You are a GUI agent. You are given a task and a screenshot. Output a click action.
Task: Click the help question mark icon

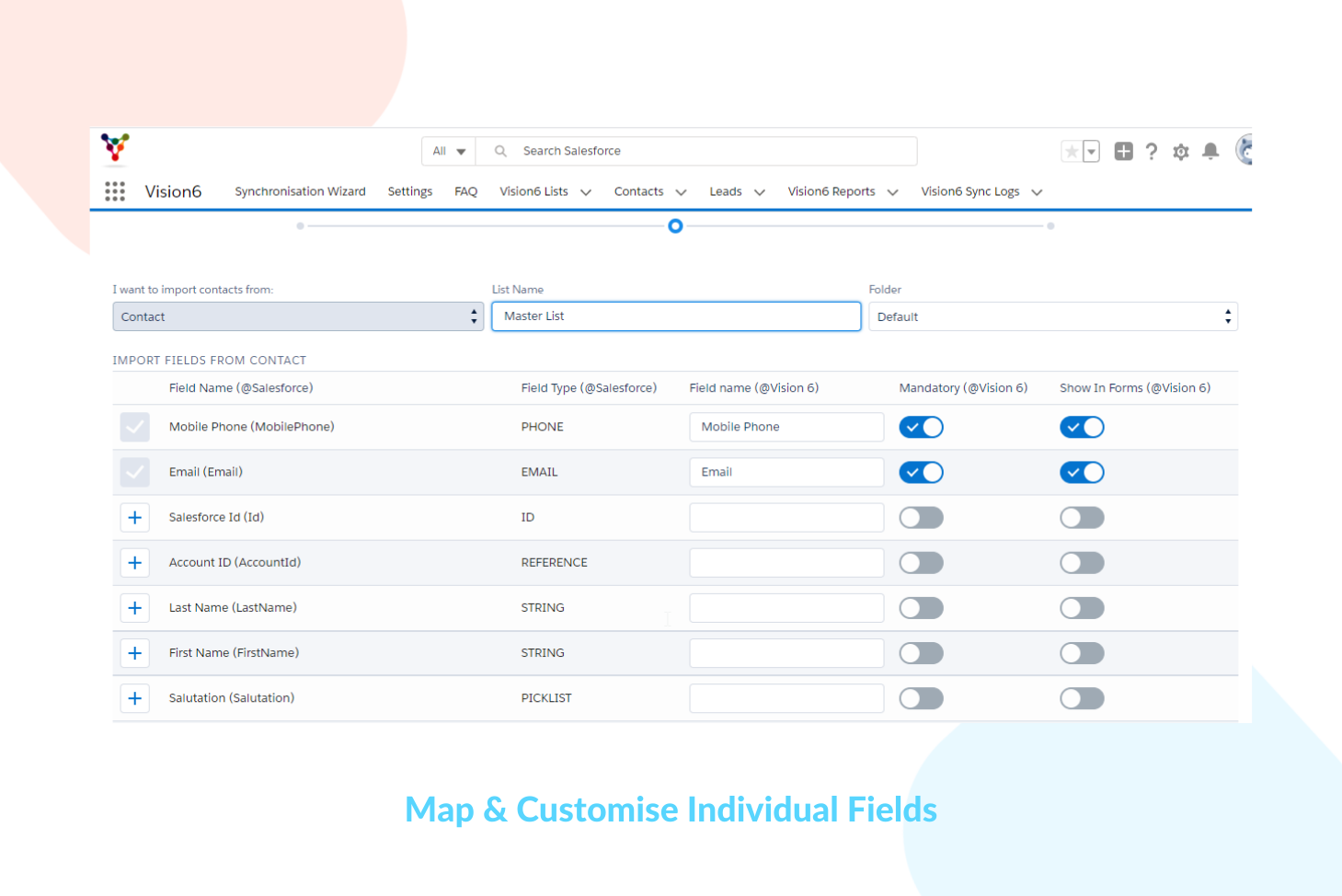pyautogui.click(x=1151, y=151)
